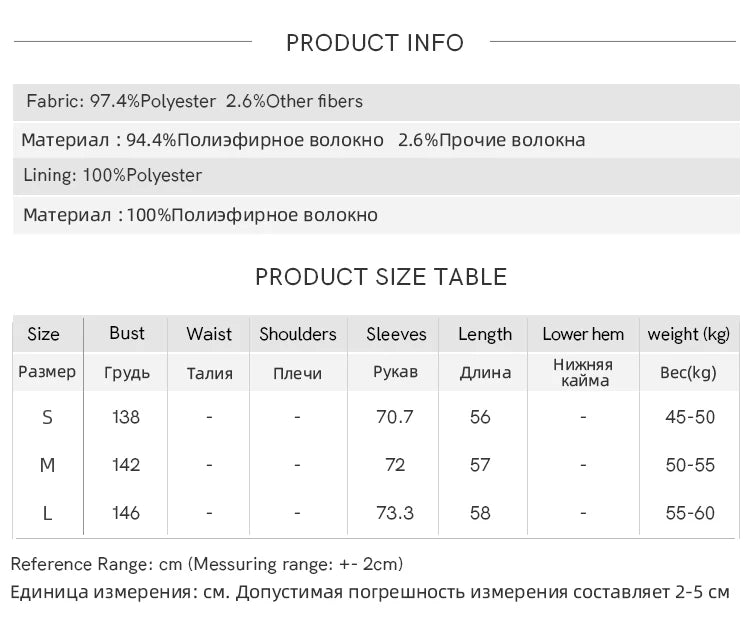
Task: Click the Size column header
Action: pos(43,334)
